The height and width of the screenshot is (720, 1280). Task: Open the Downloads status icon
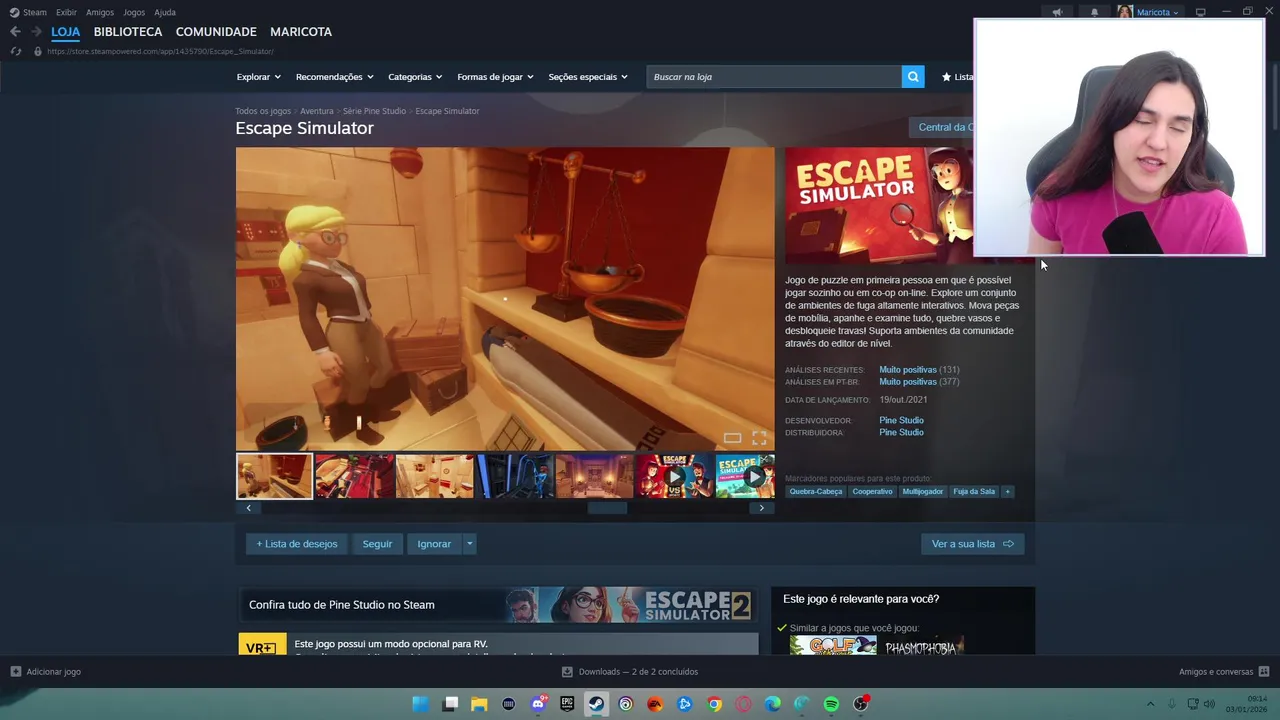tap(567, 672)
